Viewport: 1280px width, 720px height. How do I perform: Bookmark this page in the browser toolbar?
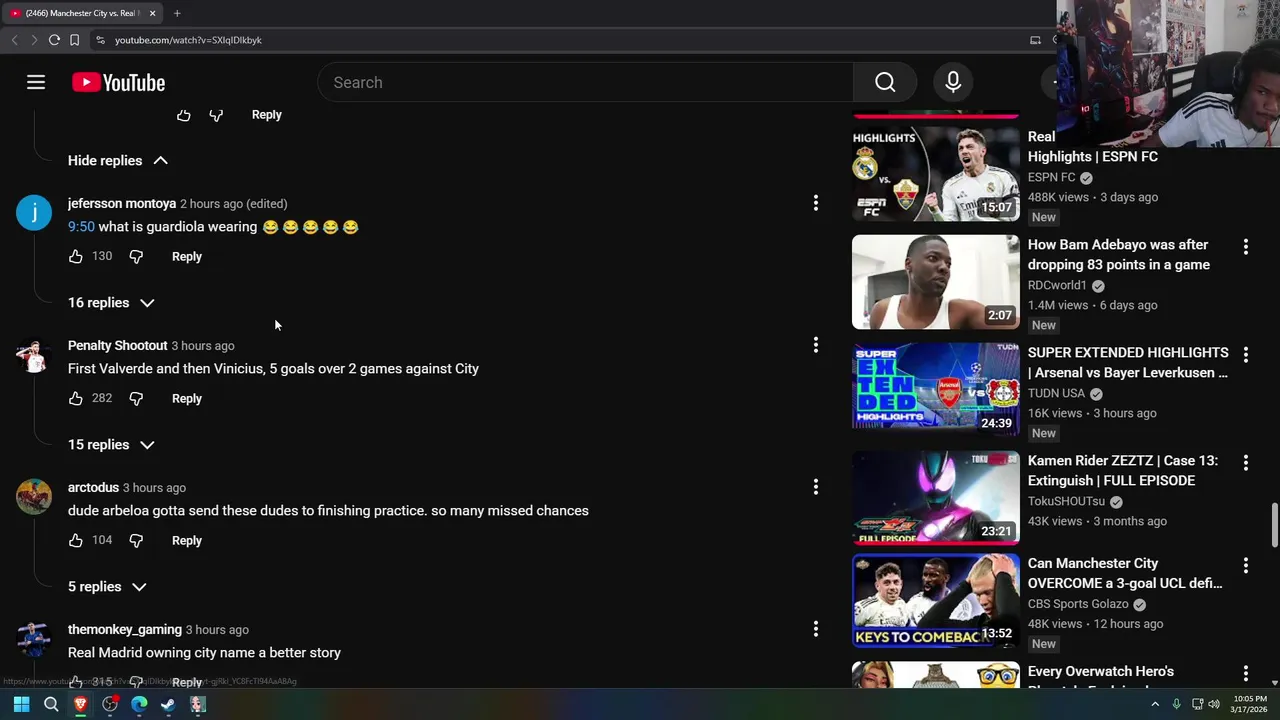(75, 40)
